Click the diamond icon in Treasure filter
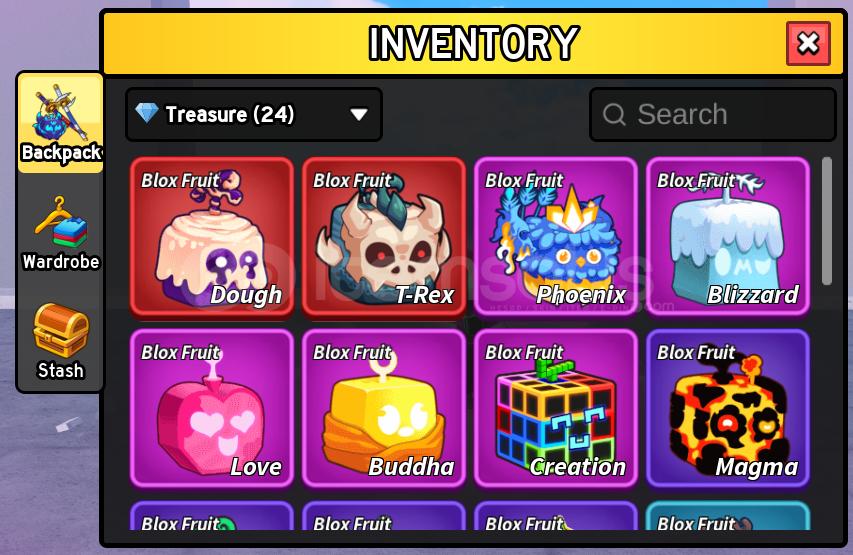Screen dimensions: 853x555 tap(147, 113)
